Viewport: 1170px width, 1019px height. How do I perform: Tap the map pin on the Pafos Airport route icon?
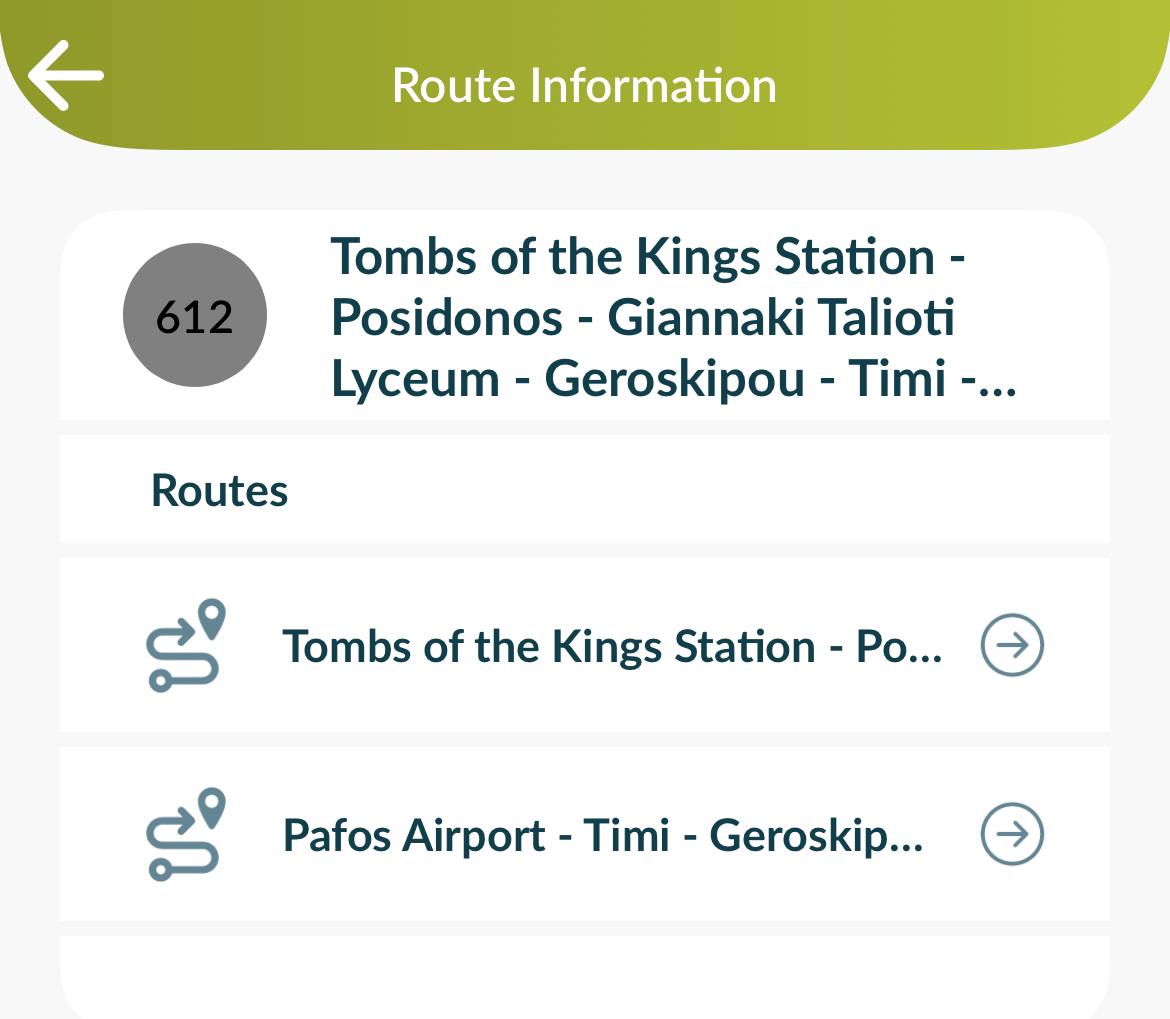pyautogui.click(x=212, y=806)
